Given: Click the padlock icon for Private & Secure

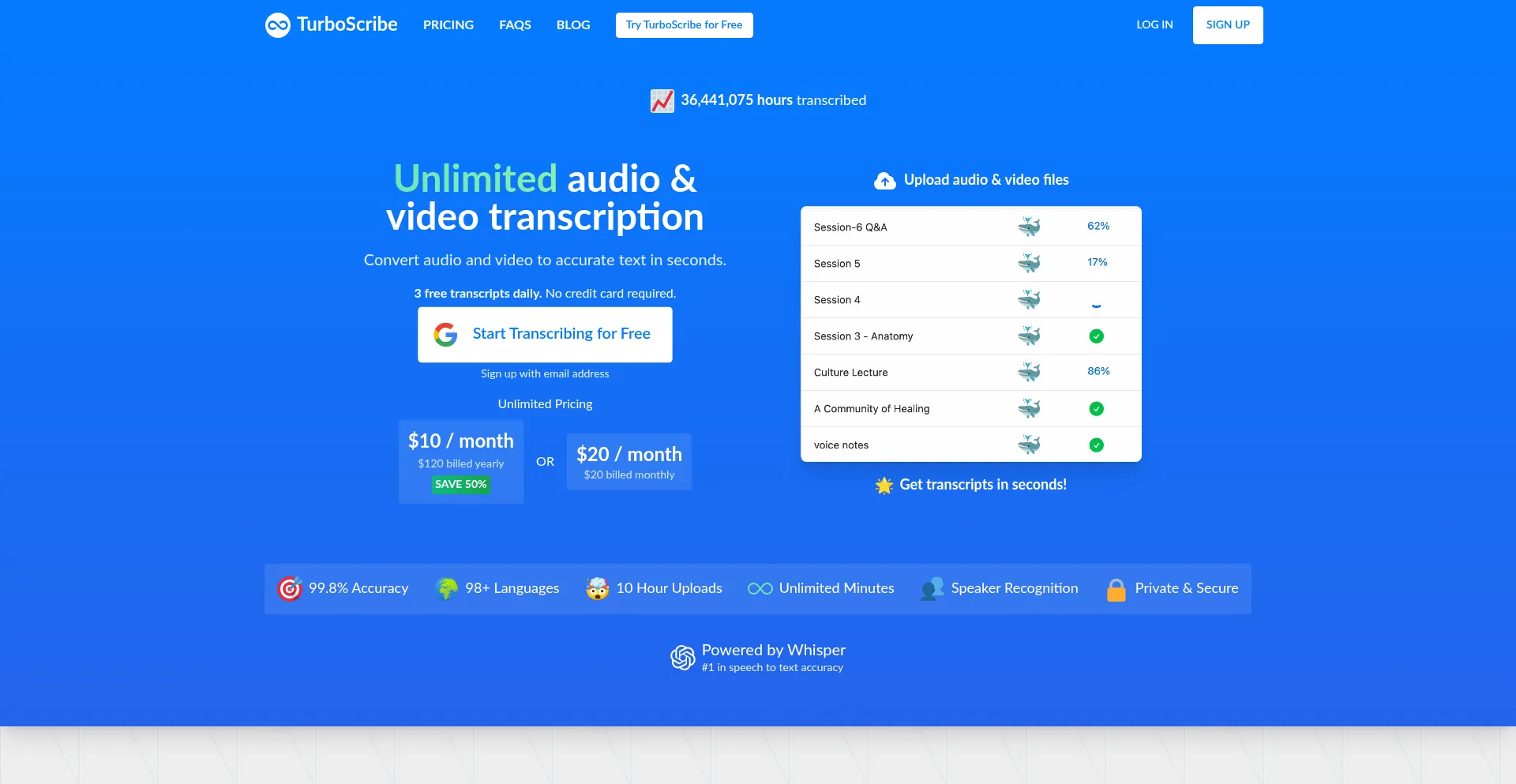Looking at the screenshot, I should point(1116,589).
